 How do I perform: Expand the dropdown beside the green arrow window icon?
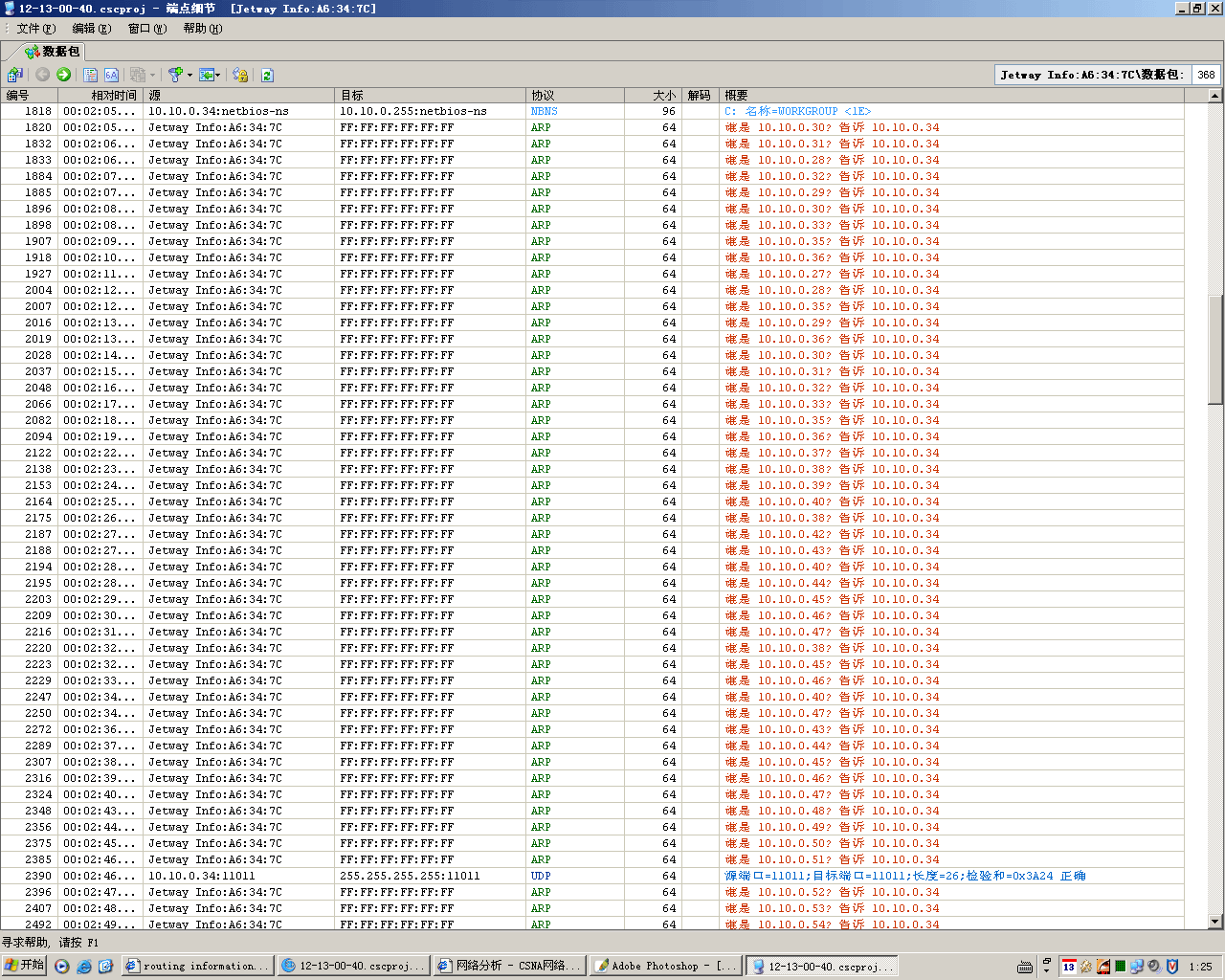pos(218,75)
